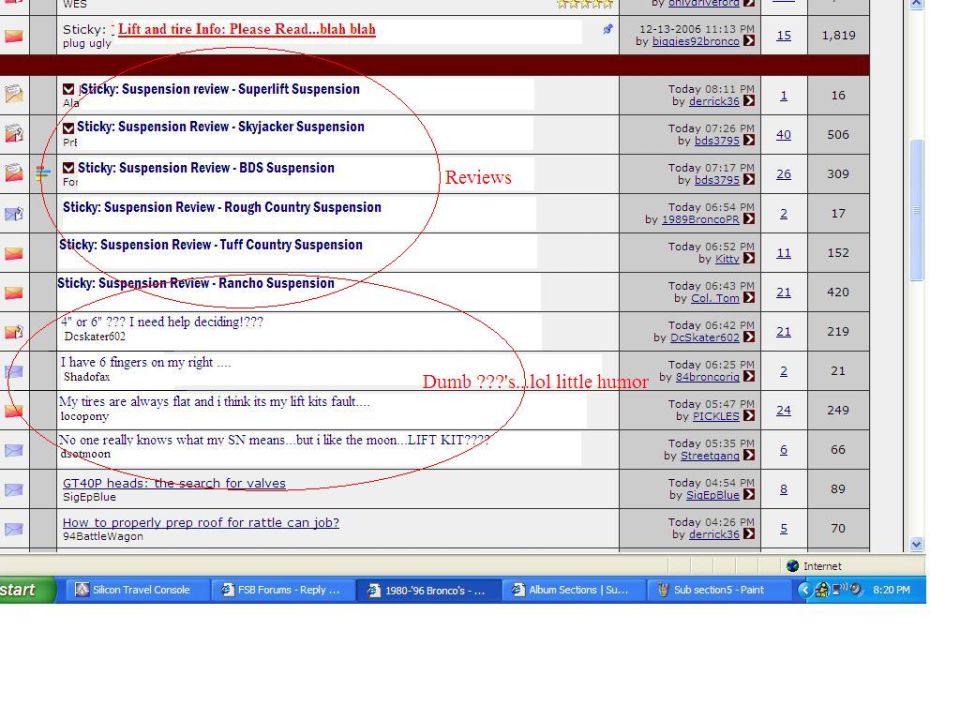Go to last post arrow after bds3795 07:17 PM
This screenshot has height=720, width=960.
749,179
